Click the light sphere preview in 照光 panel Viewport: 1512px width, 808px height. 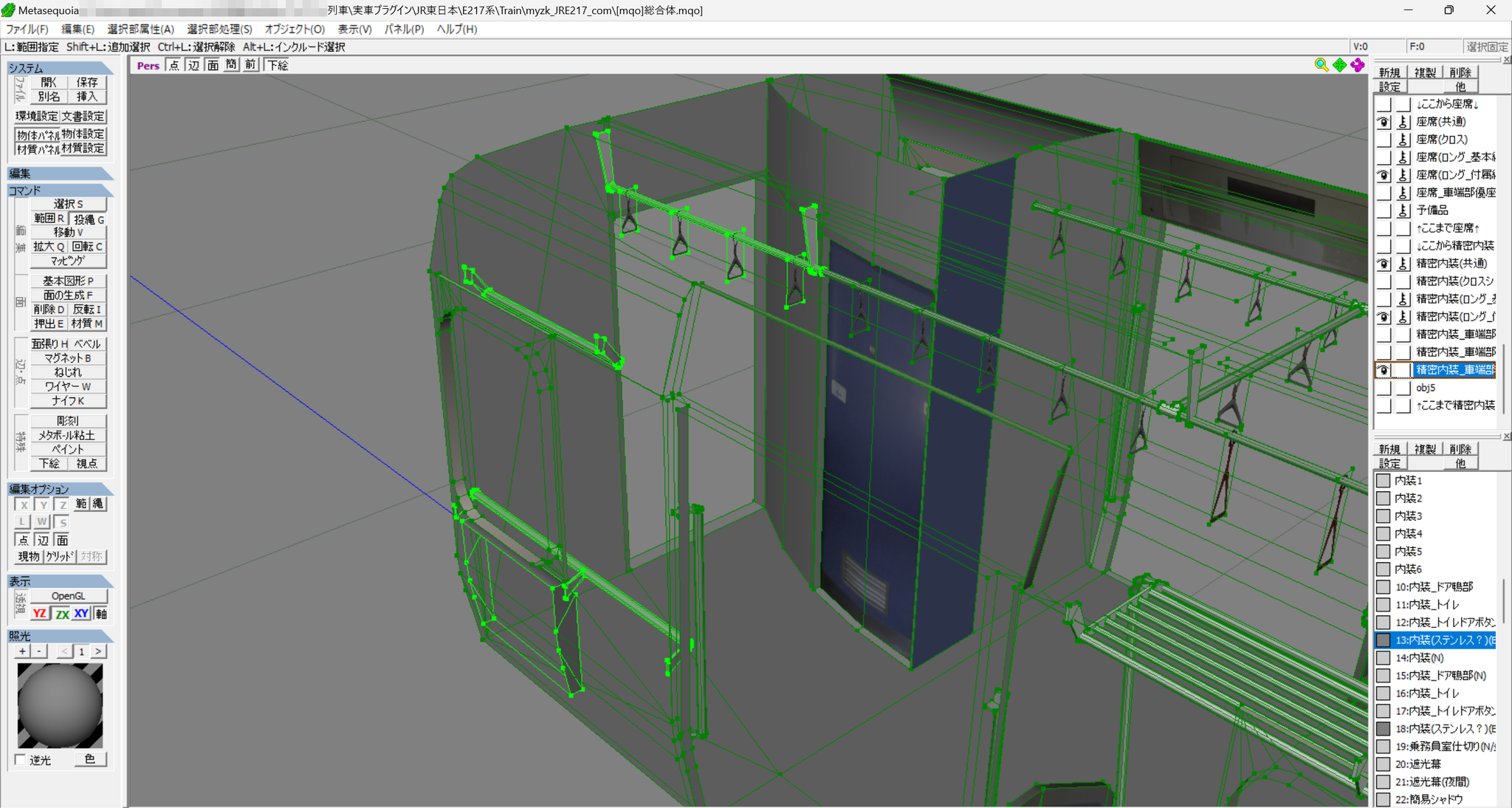pyautogui.click(x=60, y=705)
